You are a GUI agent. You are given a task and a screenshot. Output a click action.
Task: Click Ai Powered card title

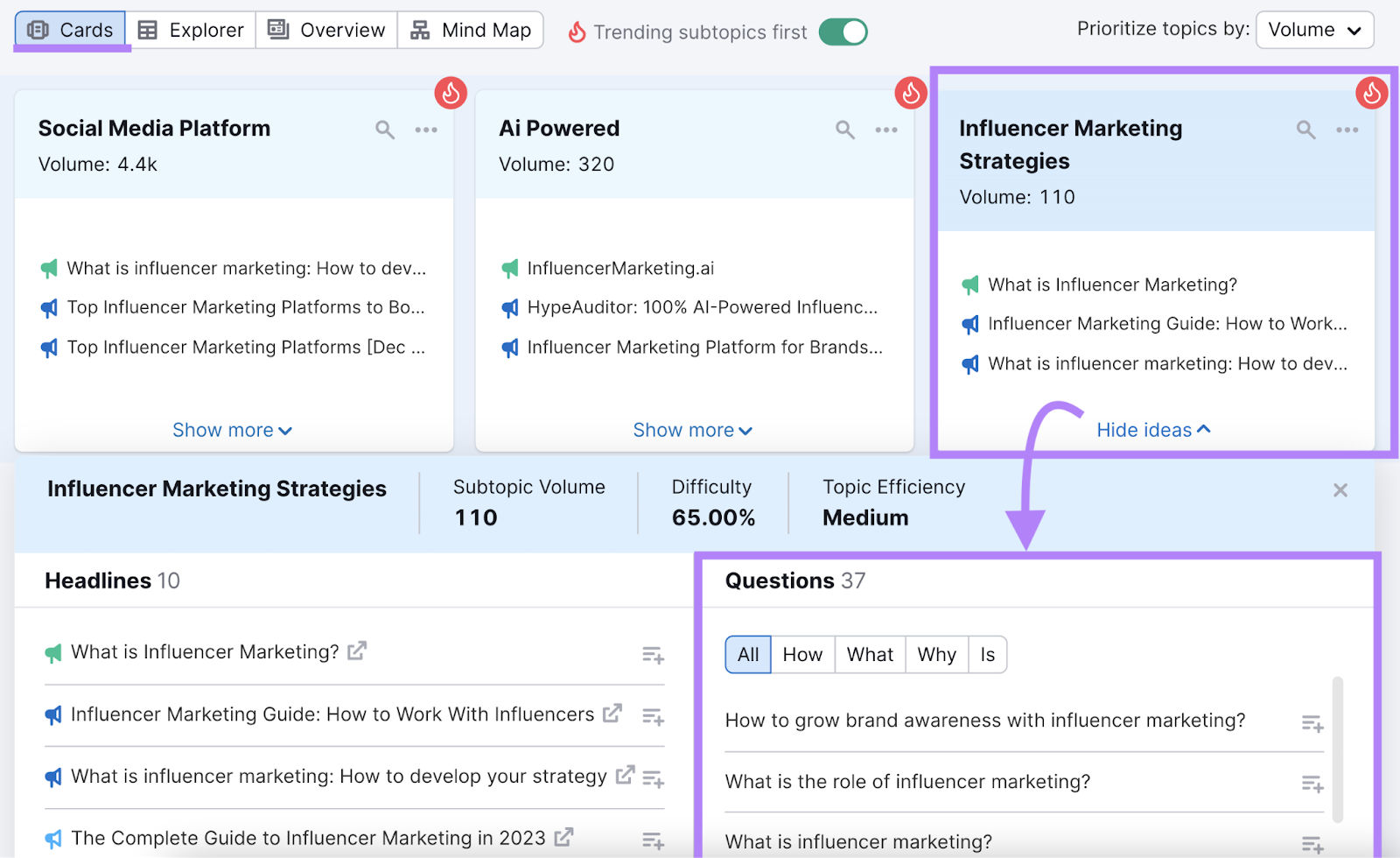pos(559,129)
